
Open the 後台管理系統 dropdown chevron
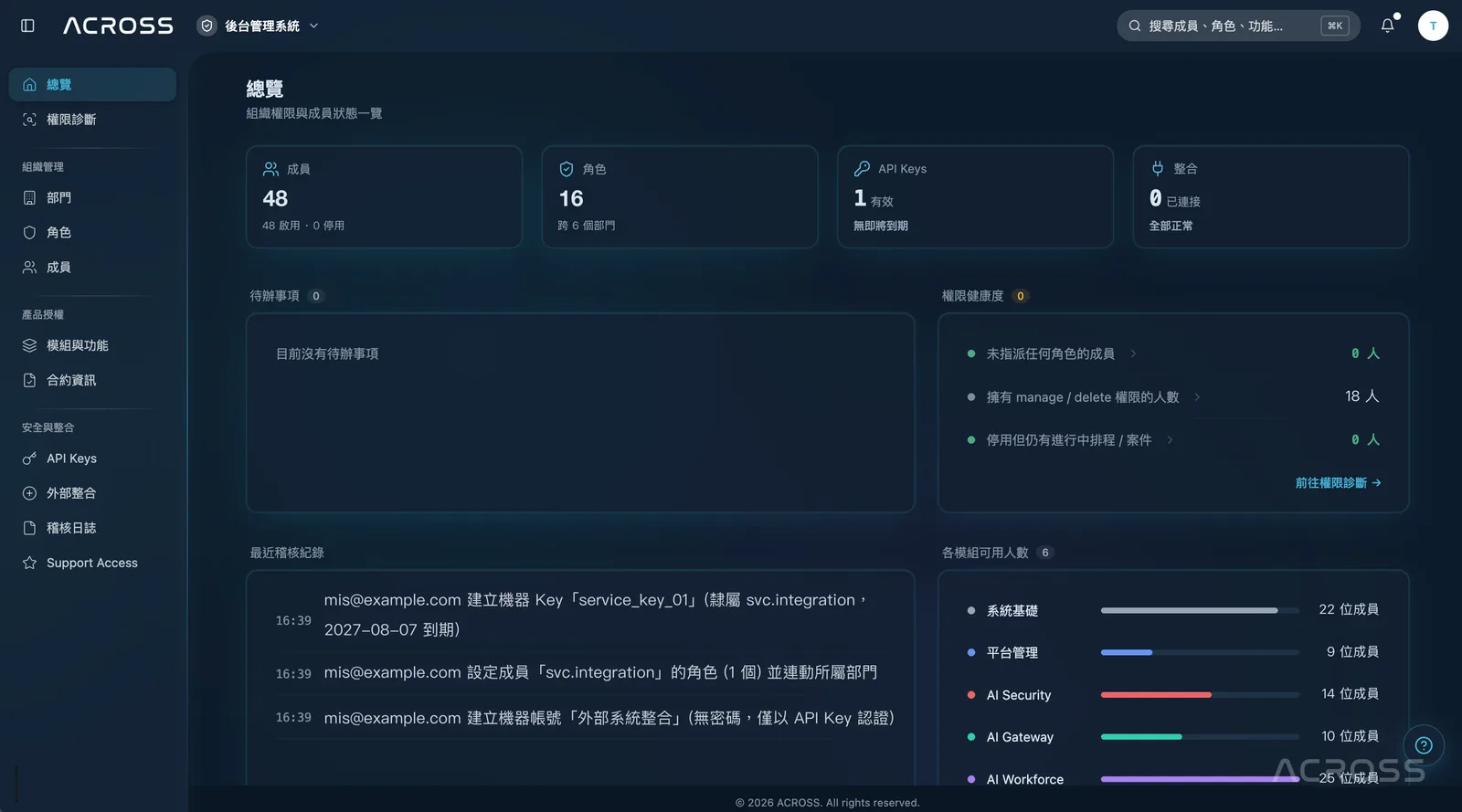tap(313, 26)
